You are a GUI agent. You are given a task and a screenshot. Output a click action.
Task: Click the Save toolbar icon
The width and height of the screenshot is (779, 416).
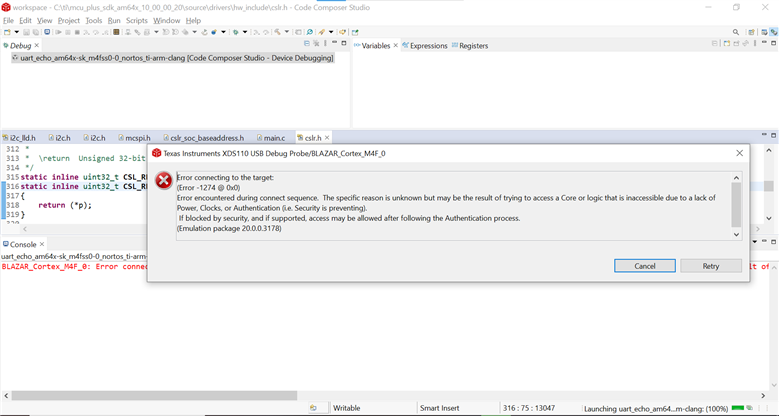[26, 32]
